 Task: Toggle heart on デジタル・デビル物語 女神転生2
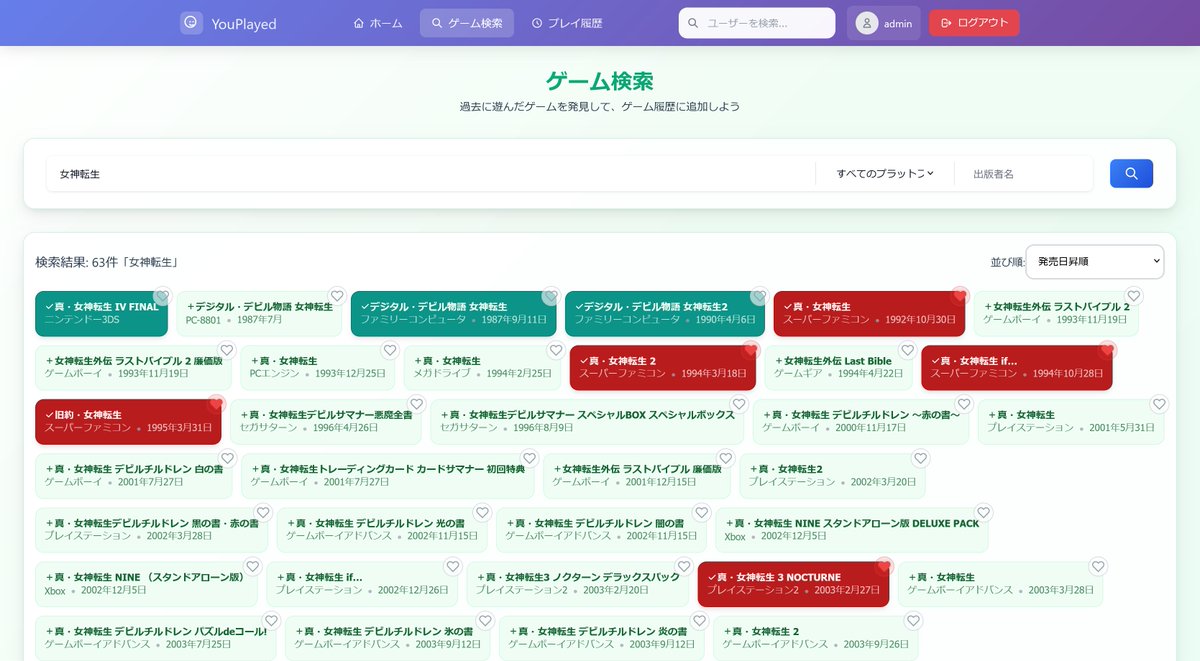pos(759,296)
